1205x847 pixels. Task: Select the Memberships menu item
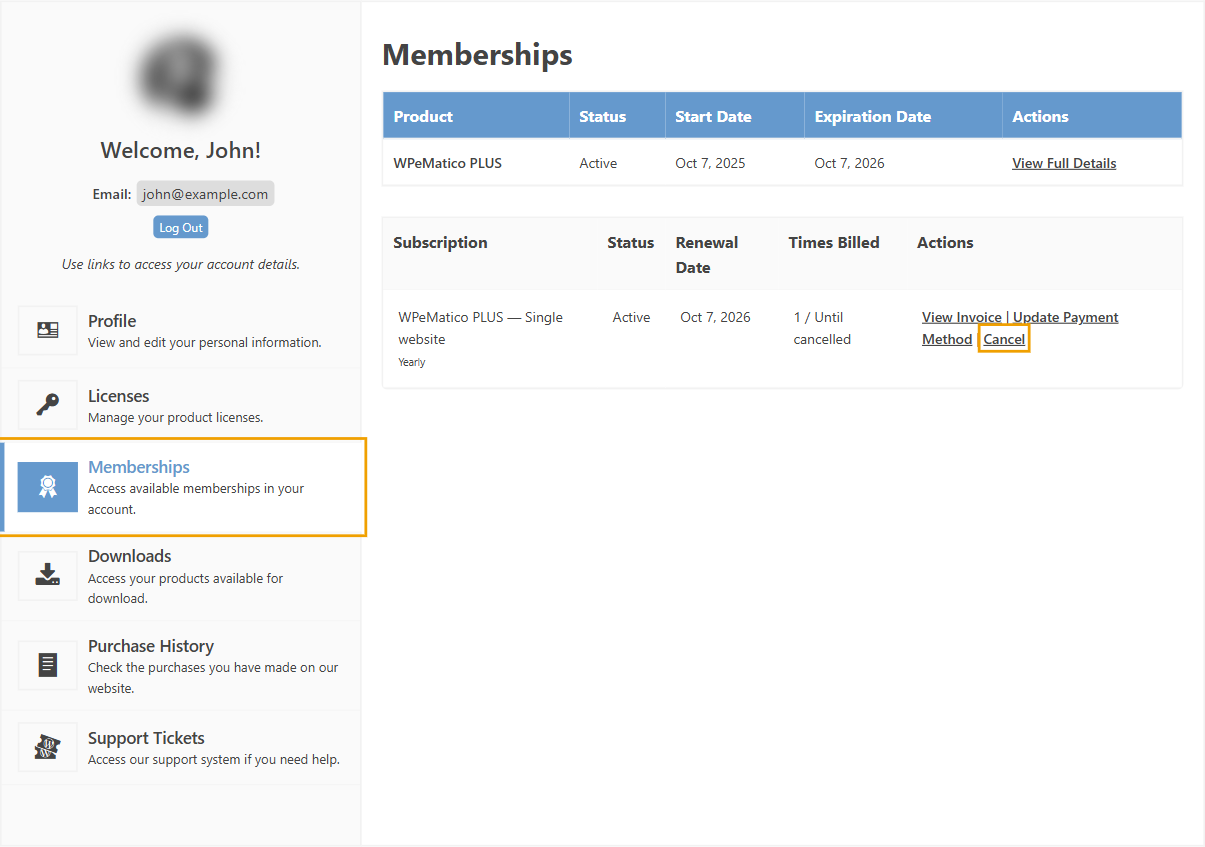coord(181,487)
